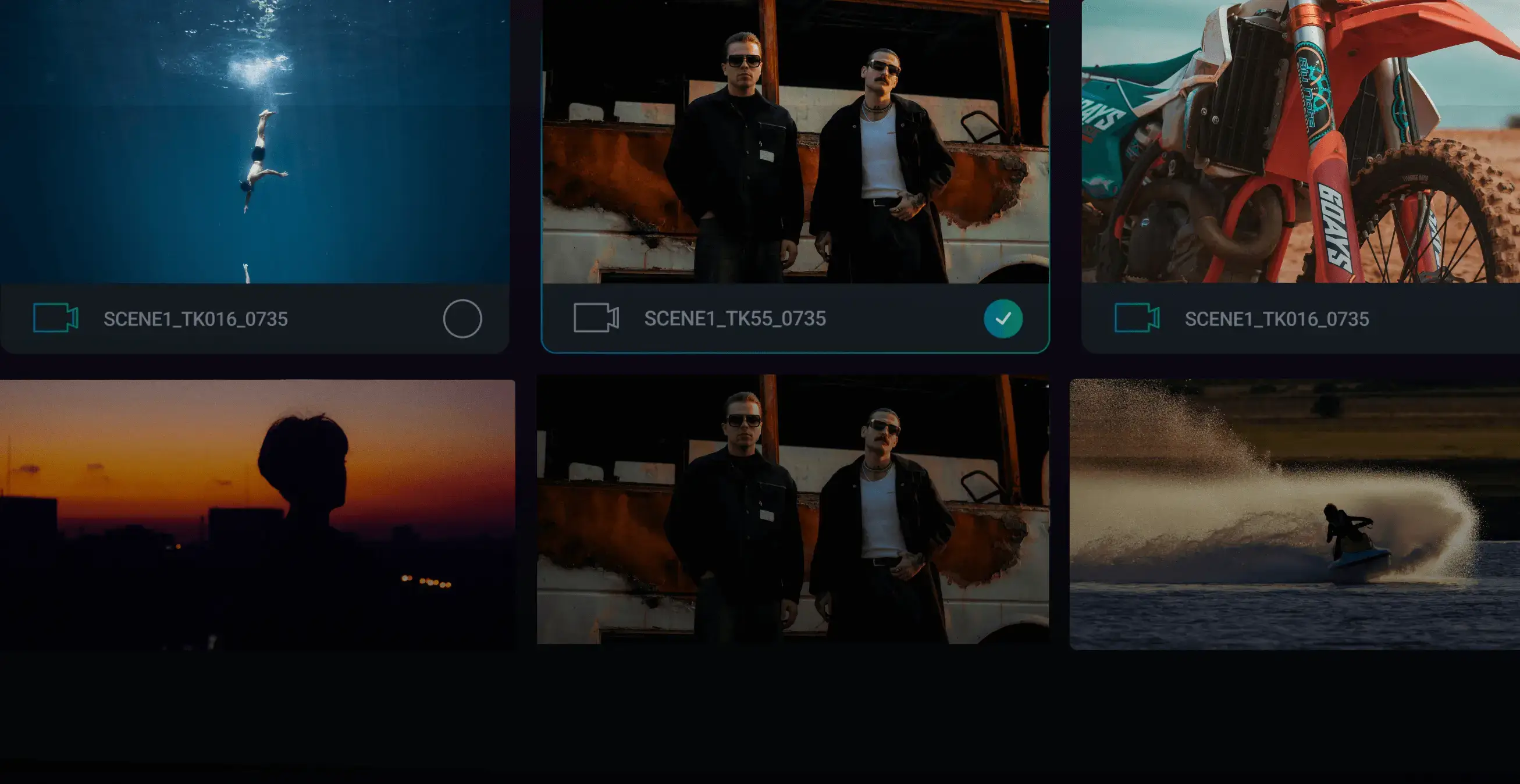Click camera icon under the motocross bike clip

pyautogui.click(x=1137, y=318)
